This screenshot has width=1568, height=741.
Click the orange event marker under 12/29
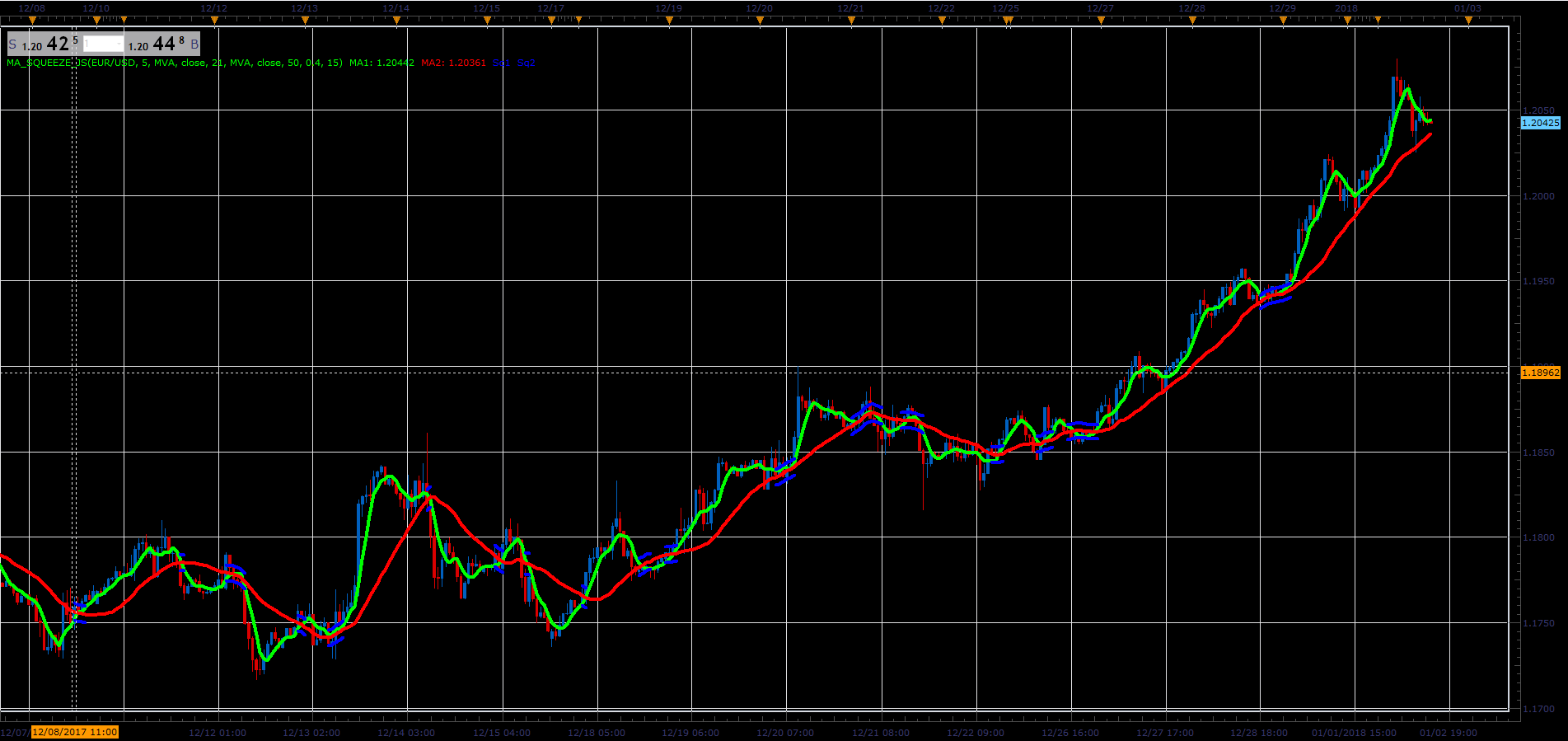coord(1283,21)
